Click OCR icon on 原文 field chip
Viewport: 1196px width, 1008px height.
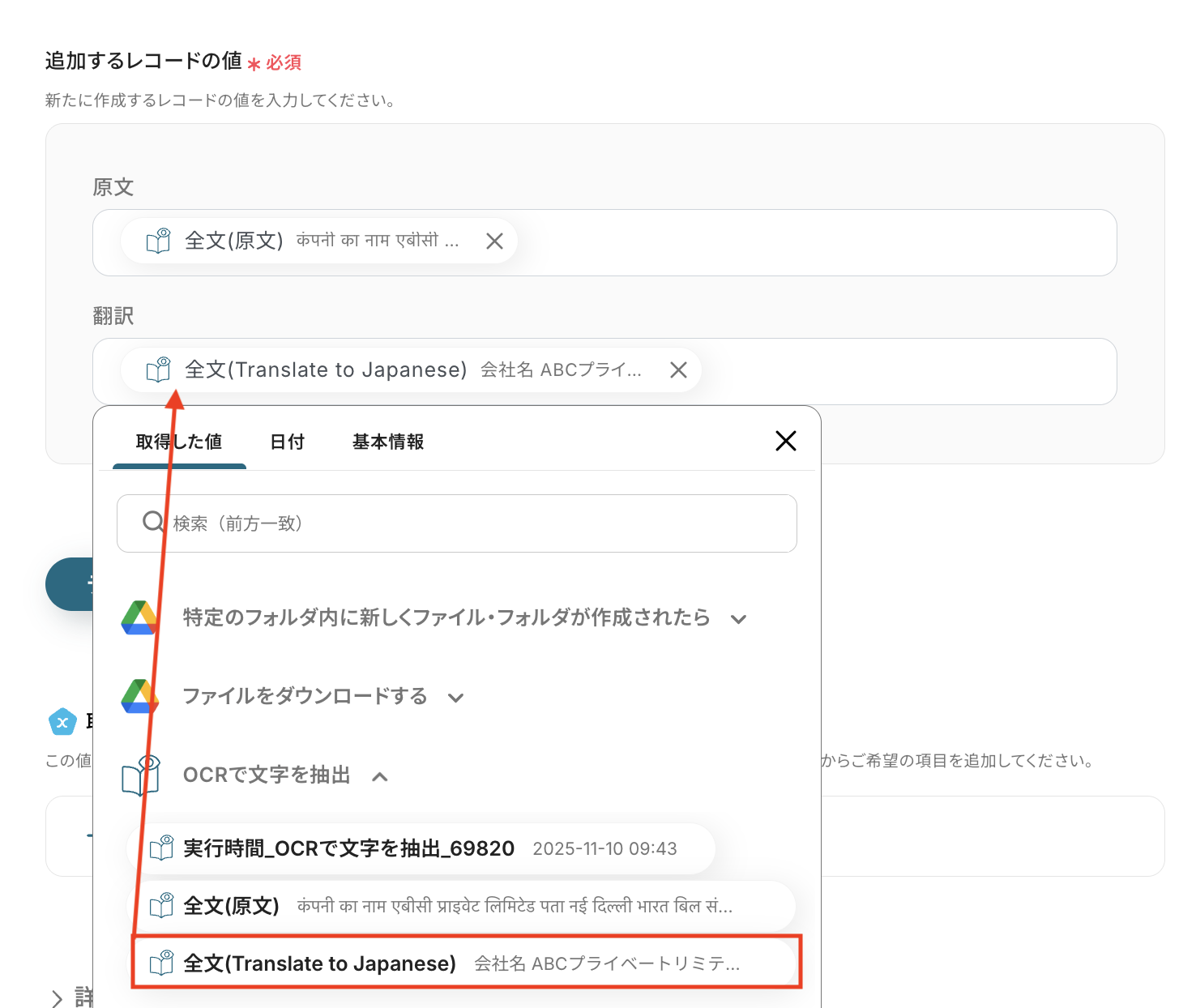pyautogui.click(x=159, y=241)
